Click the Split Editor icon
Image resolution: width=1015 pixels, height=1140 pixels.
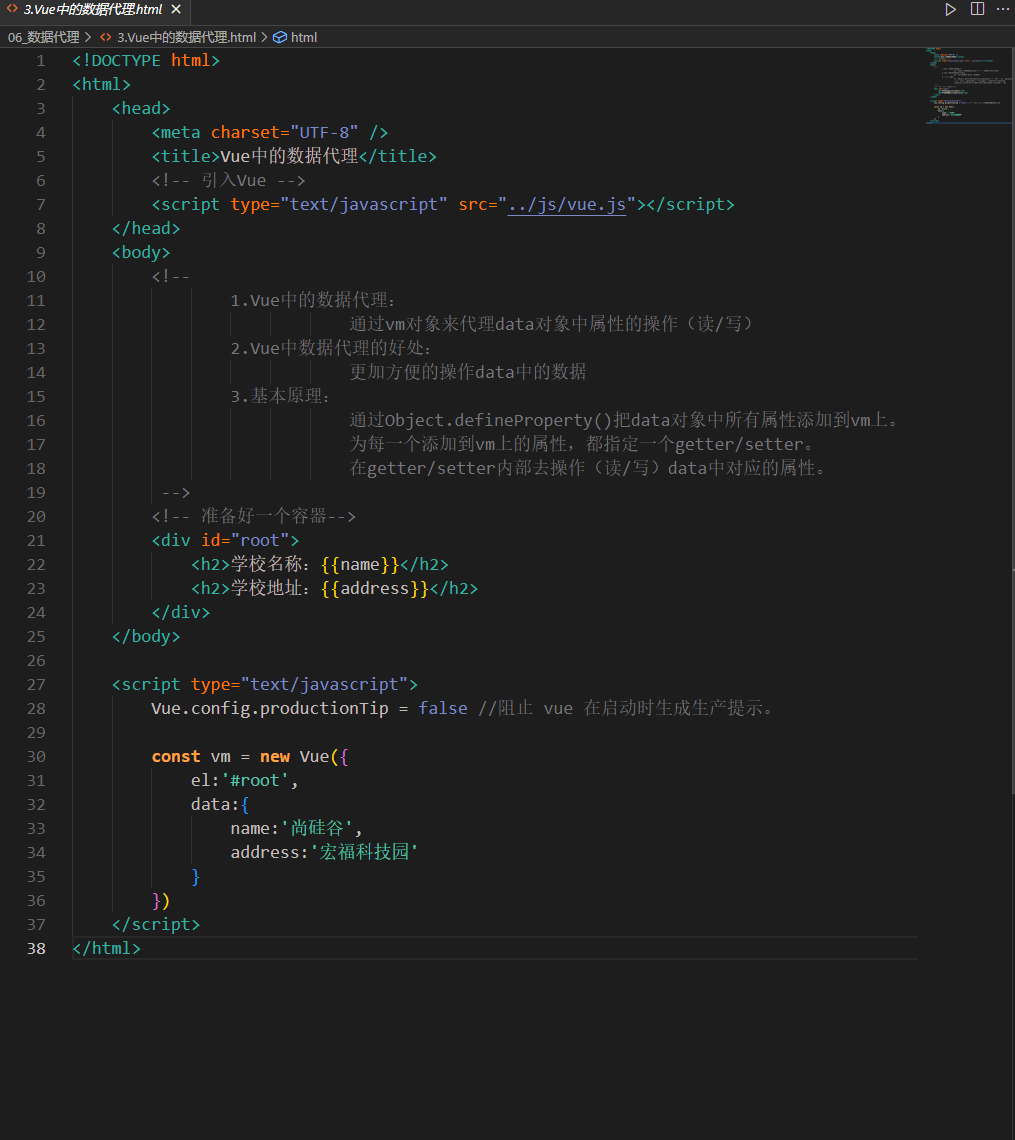coord(977,9)
